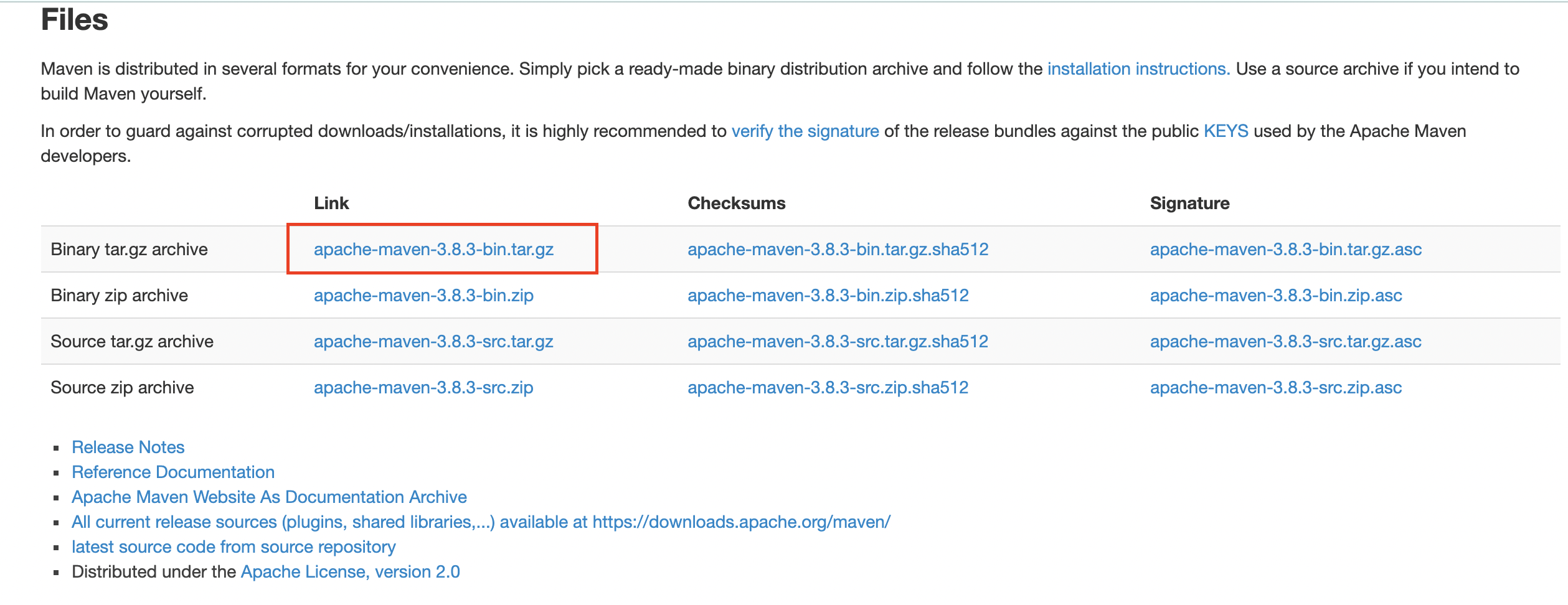The height and width of the screenshot is (605, 1568).
Task: Download apache-maven-3.8.3-bin.zip file
Action: coord(423,296)
